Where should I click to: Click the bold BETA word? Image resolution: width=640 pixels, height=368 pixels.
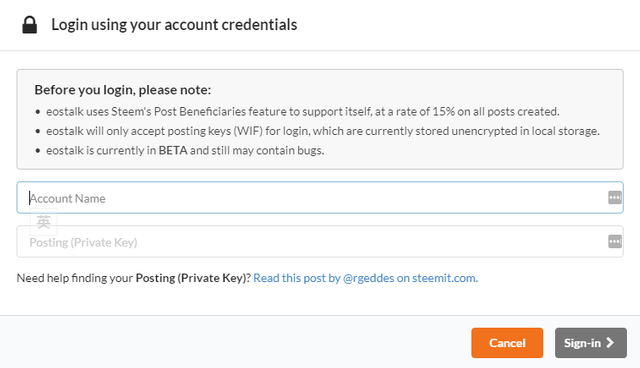click(173, 151)
